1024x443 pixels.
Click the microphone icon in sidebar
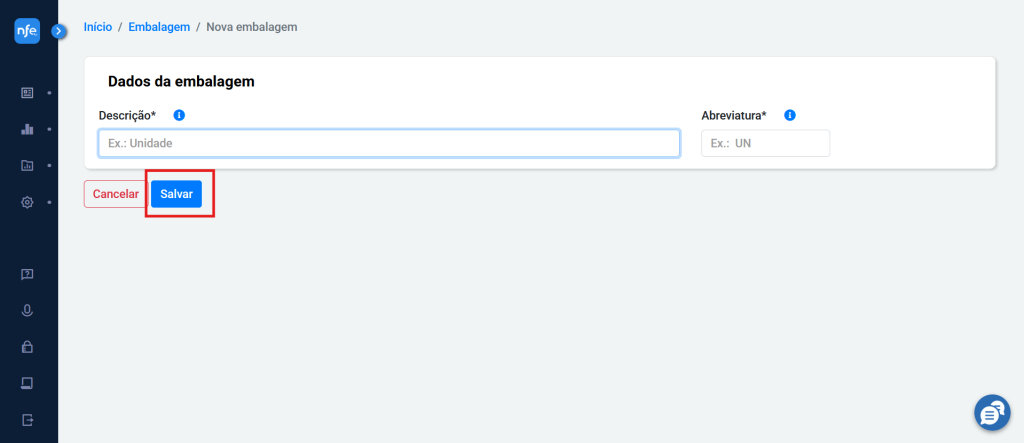click(27, 310)
